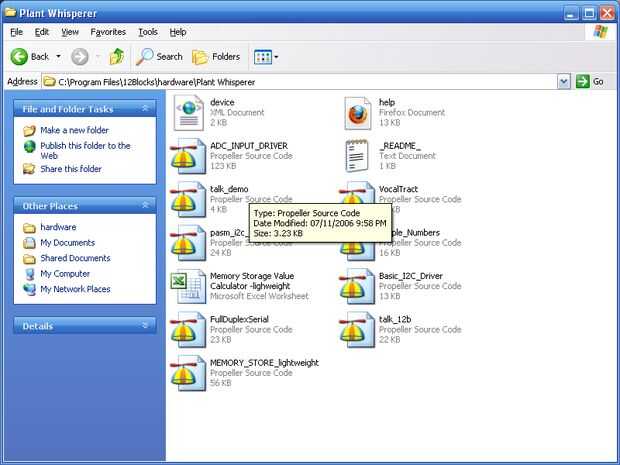Click the talk_12b file name
The image size is (620, 465).
(395, 319)
